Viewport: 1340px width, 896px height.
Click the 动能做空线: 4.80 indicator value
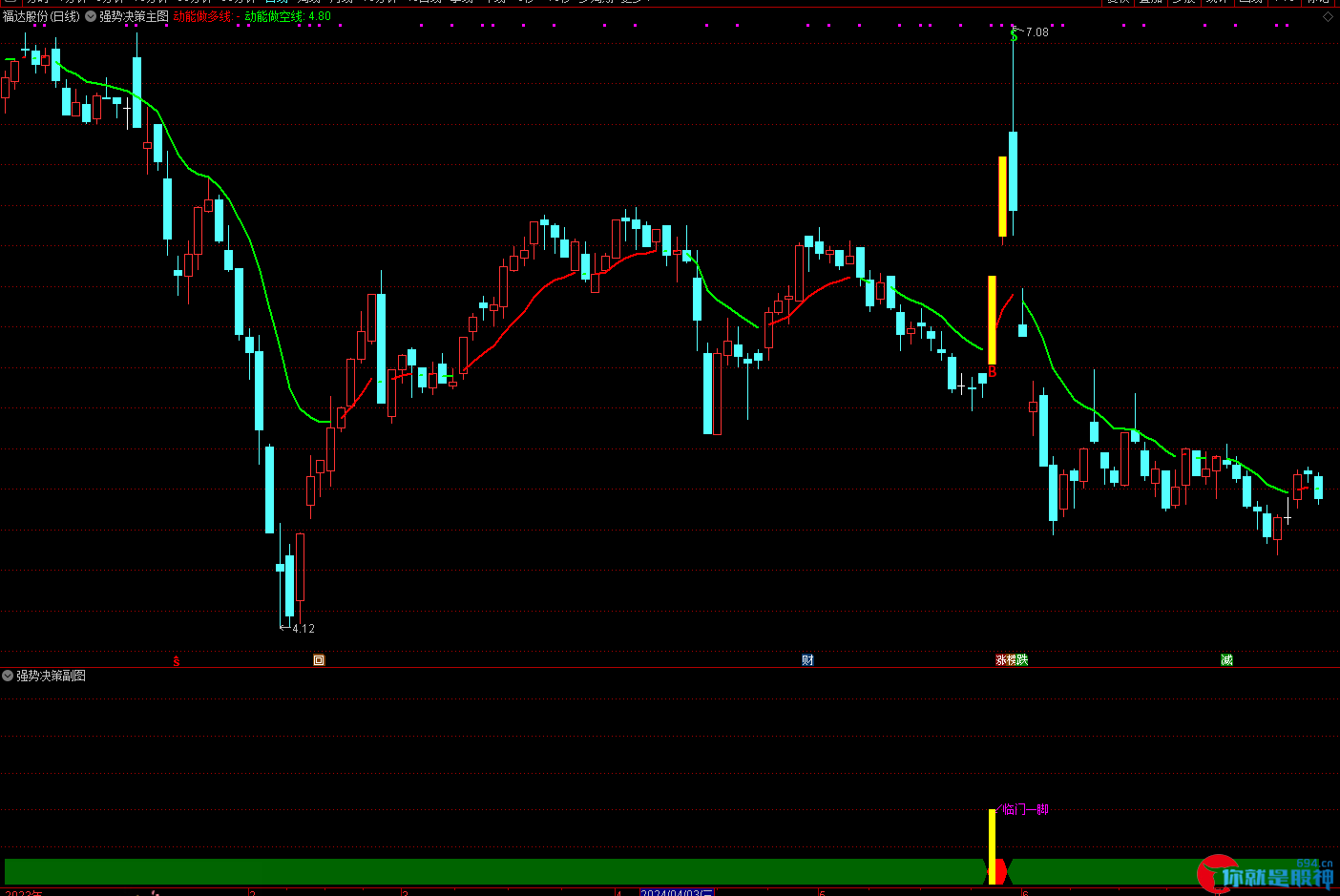pyautogui.click(x=288, y=16)
